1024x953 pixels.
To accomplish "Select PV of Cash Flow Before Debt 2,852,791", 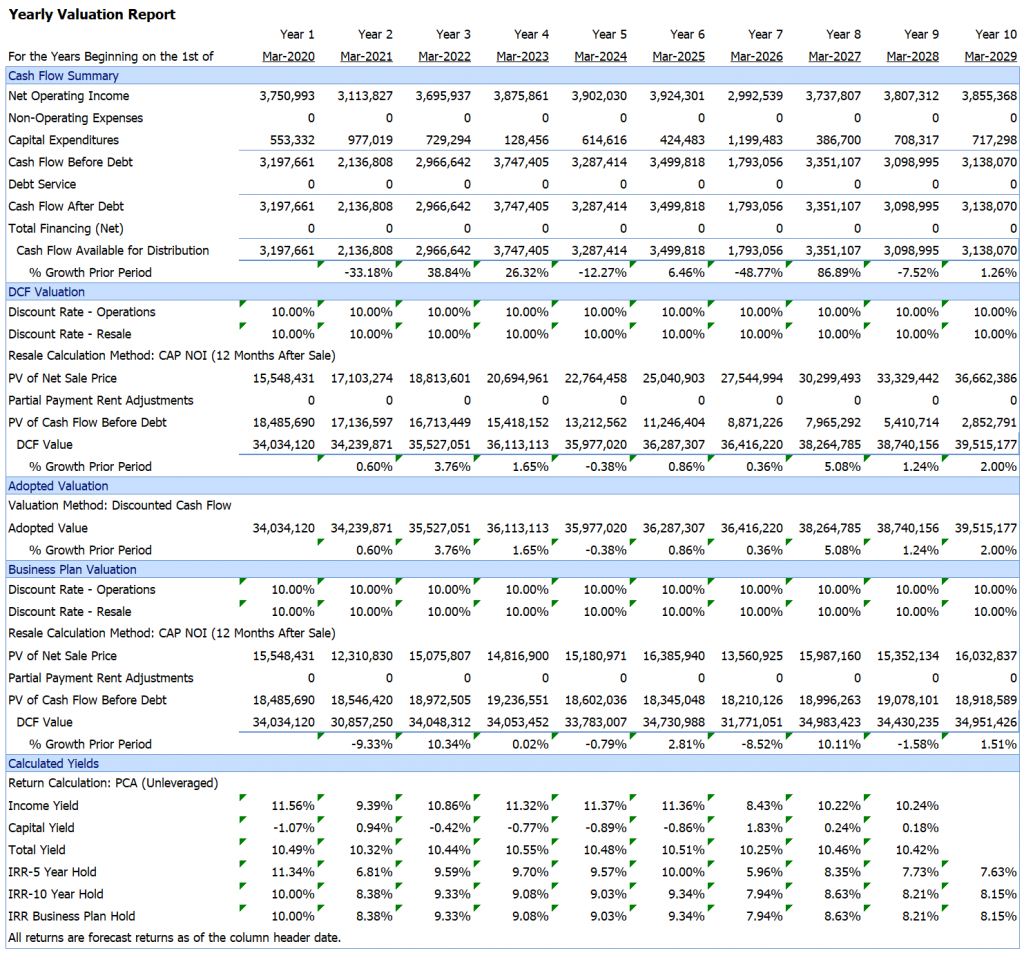I will (x=989, y=423).
